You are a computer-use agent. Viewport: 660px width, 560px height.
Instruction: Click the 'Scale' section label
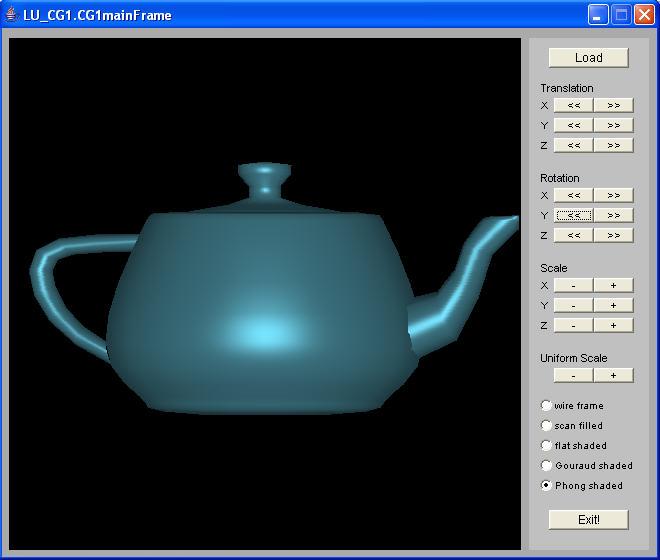coord(554,268)
